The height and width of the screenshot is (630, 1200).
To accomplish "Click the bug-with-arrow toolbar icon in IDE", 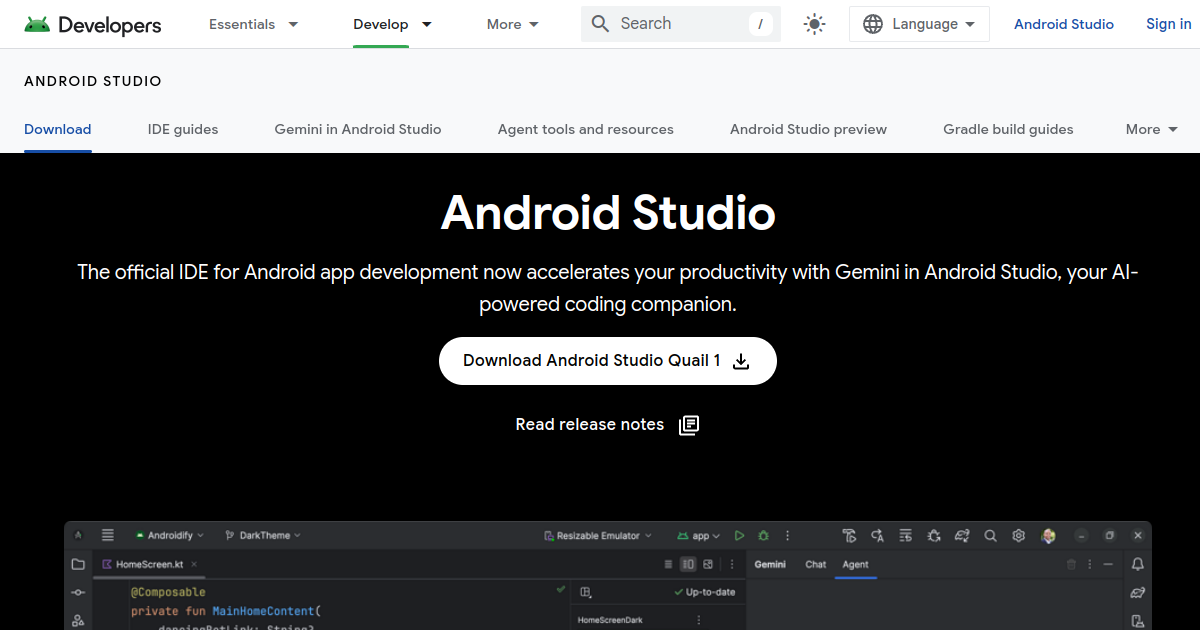I will 934,536.
